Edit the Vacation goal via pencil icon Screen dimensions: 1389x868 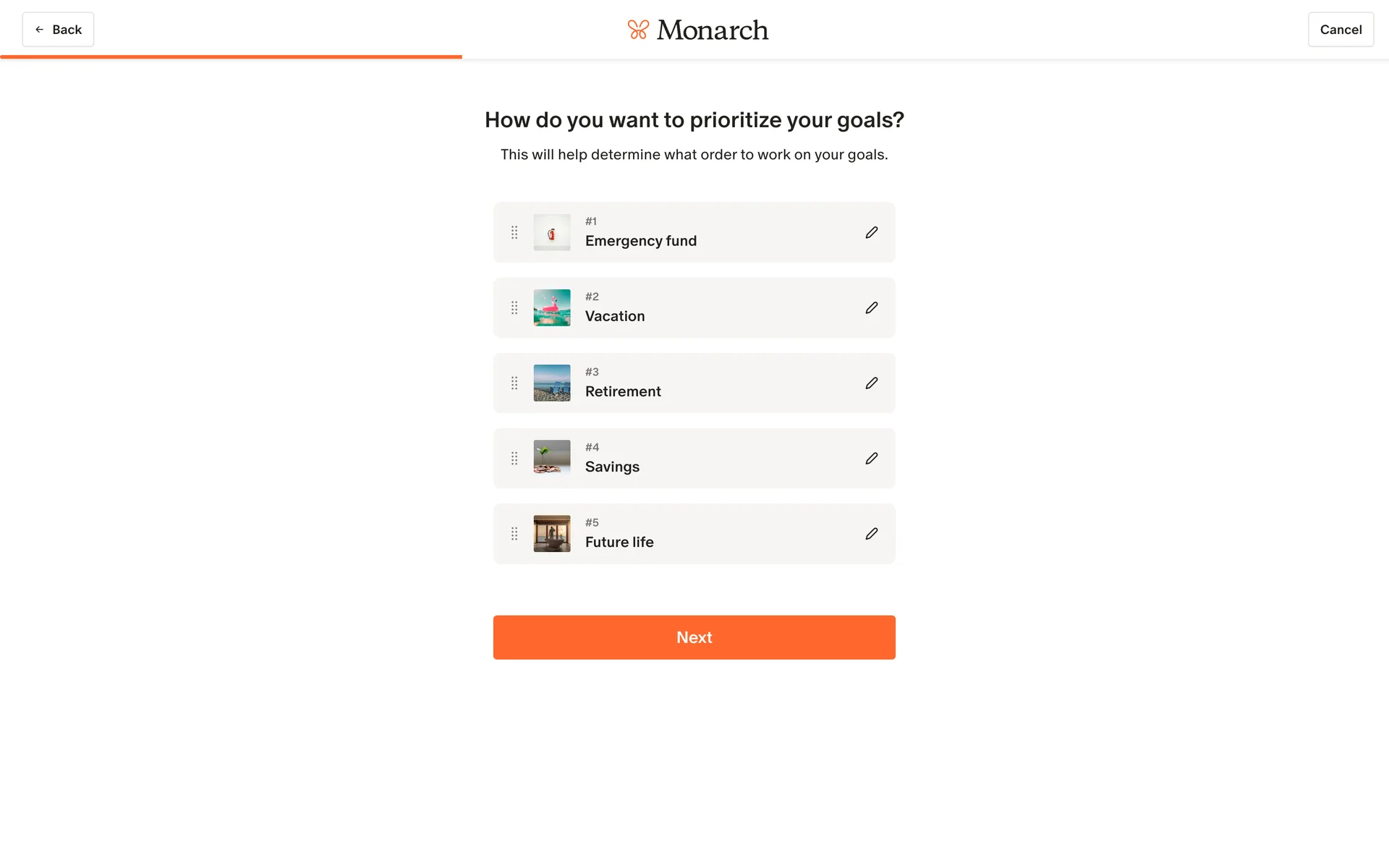[x=871, y=307]
